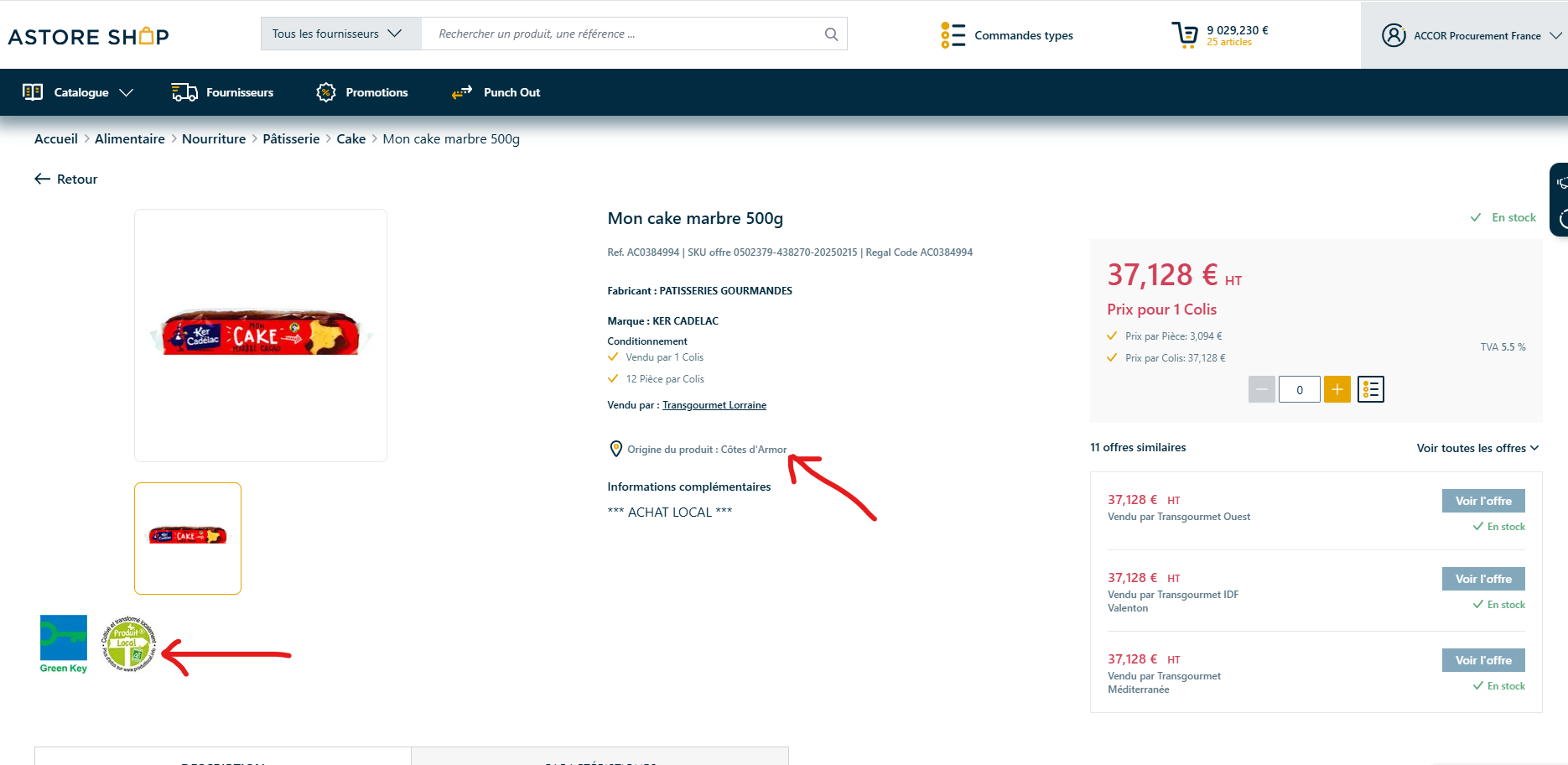Click the 25 articles cart count
Viewport: 1568px width, 765px height.
pos(1229,42)
